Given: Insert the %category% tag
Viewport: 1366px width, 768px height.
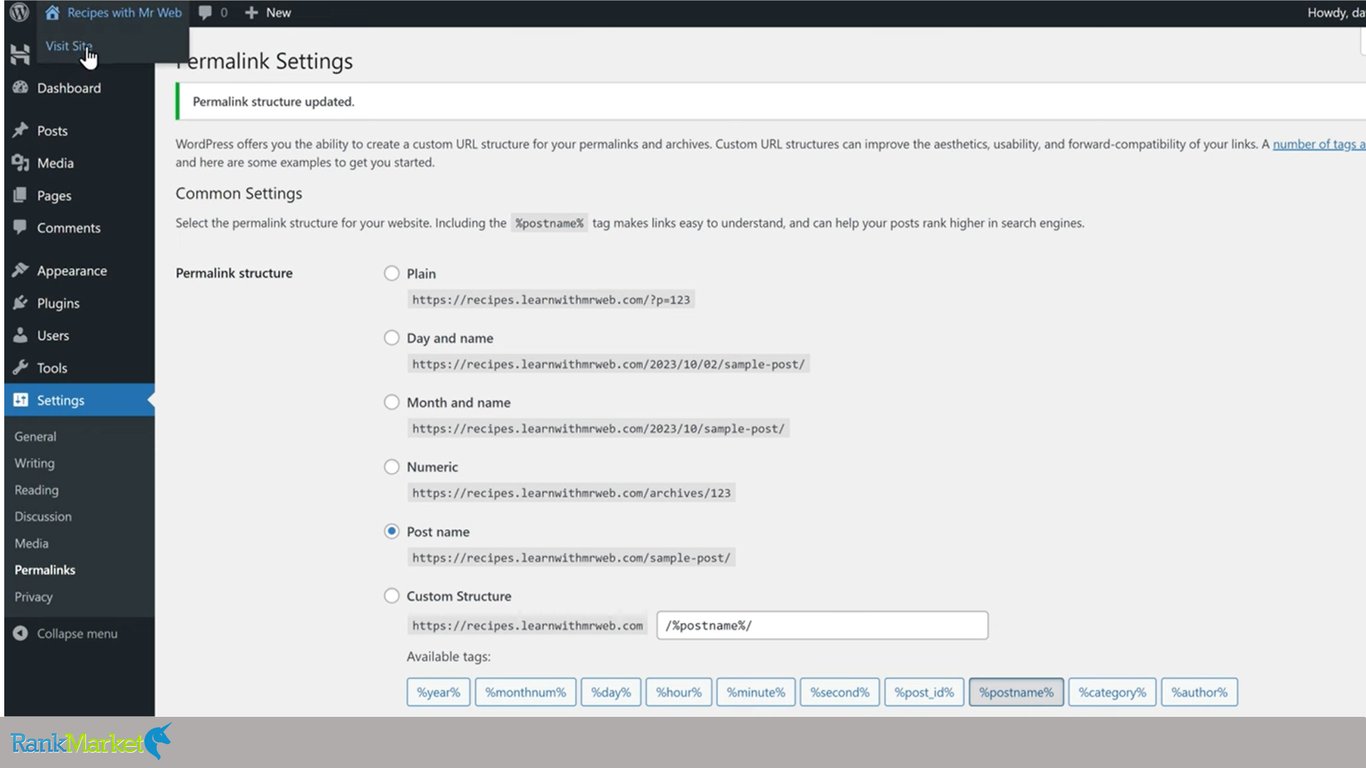Looking at the screenshot, I should 1112,692.
